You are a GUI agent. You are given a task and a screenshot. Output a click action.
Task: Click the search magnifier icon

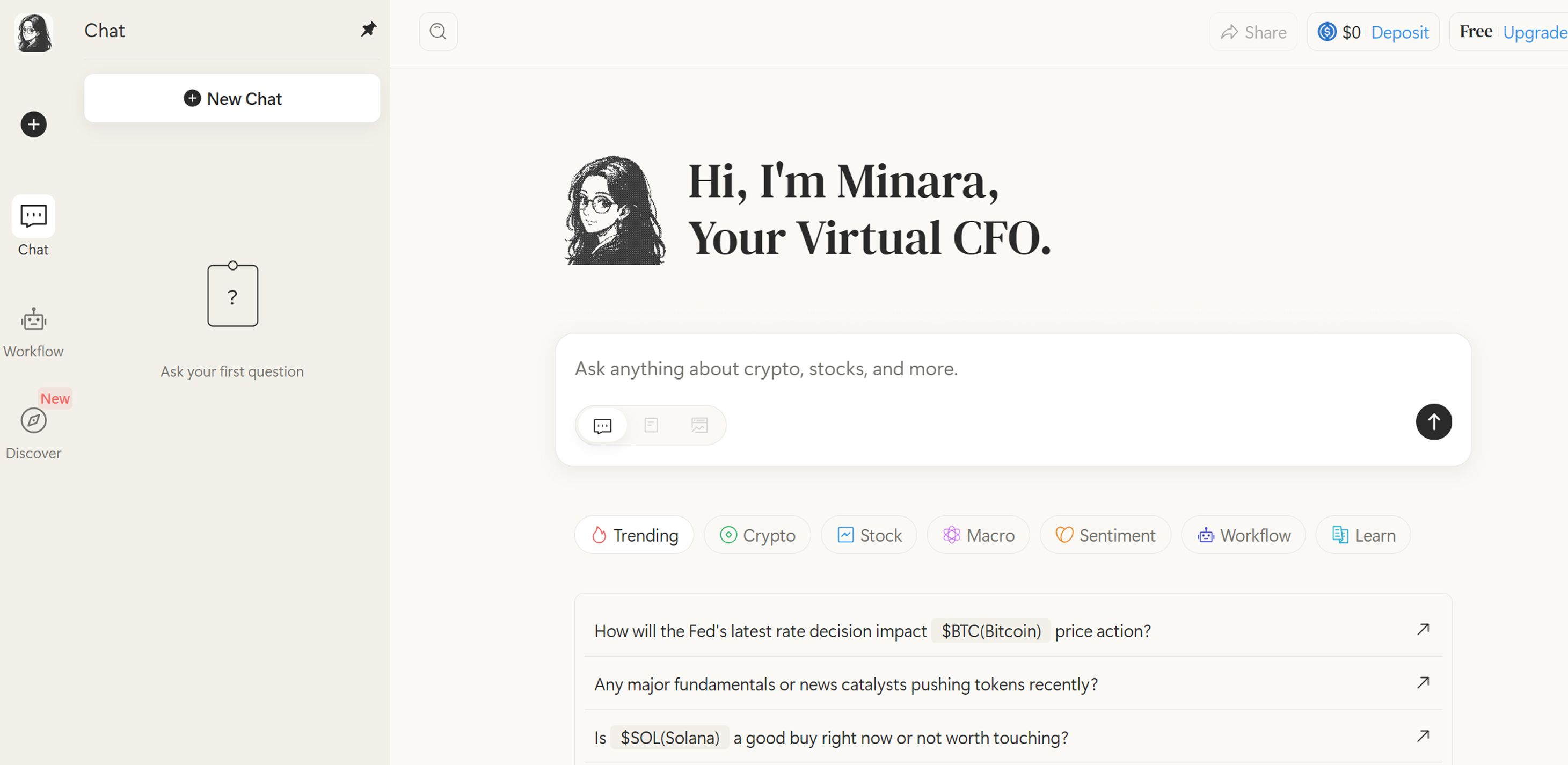[x=437, y=32]
